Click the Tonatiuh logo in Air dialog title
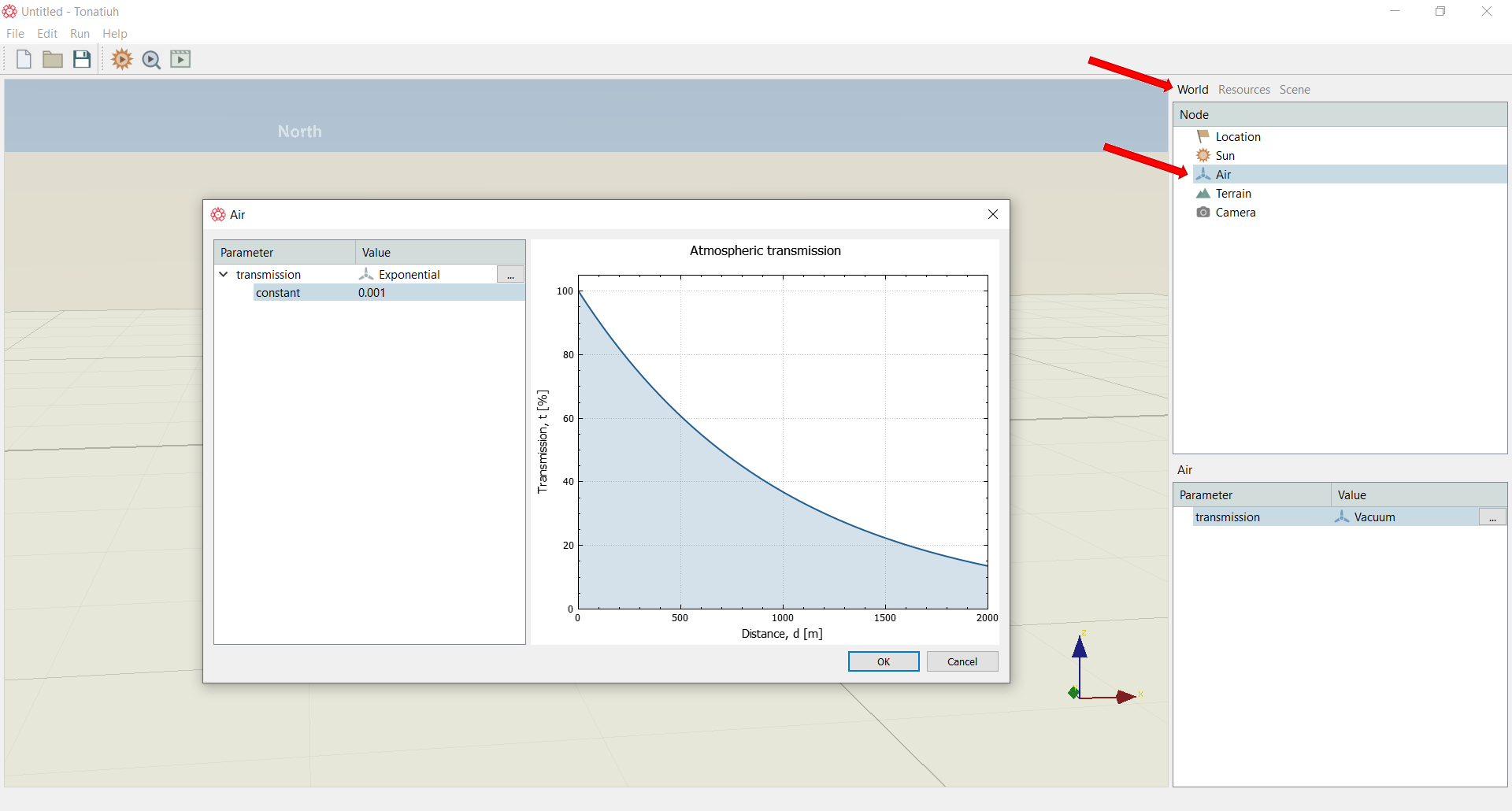This screenshot has height=811, width=1512. (x=218, y=214)
